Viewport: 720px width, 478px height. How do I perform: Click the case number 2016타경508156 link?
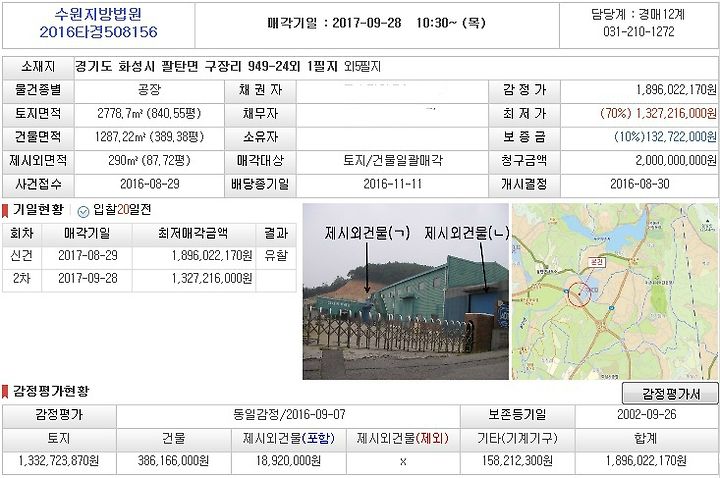click(x=98, y=32)
